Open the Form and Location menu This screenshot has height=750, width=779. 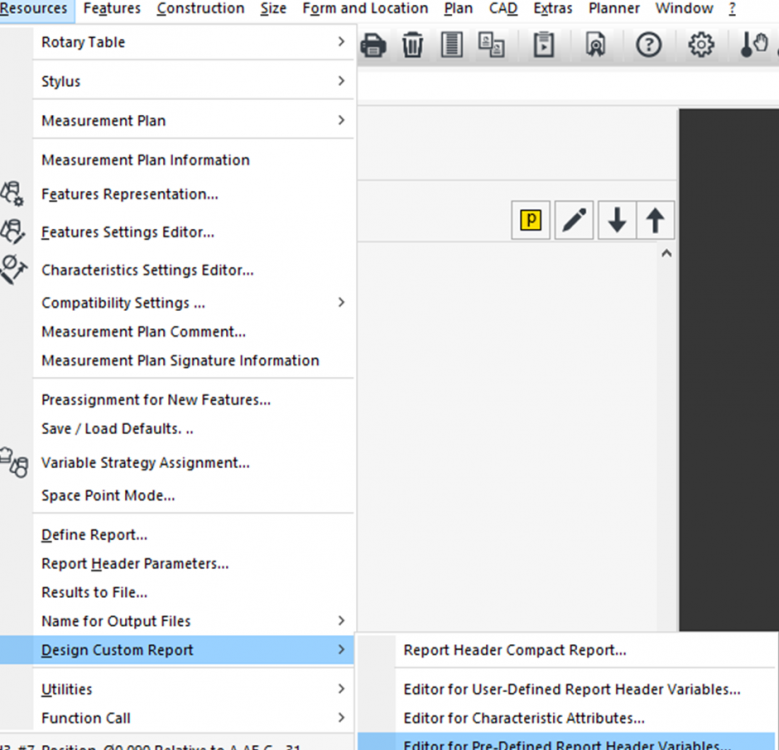coord(365,9)
